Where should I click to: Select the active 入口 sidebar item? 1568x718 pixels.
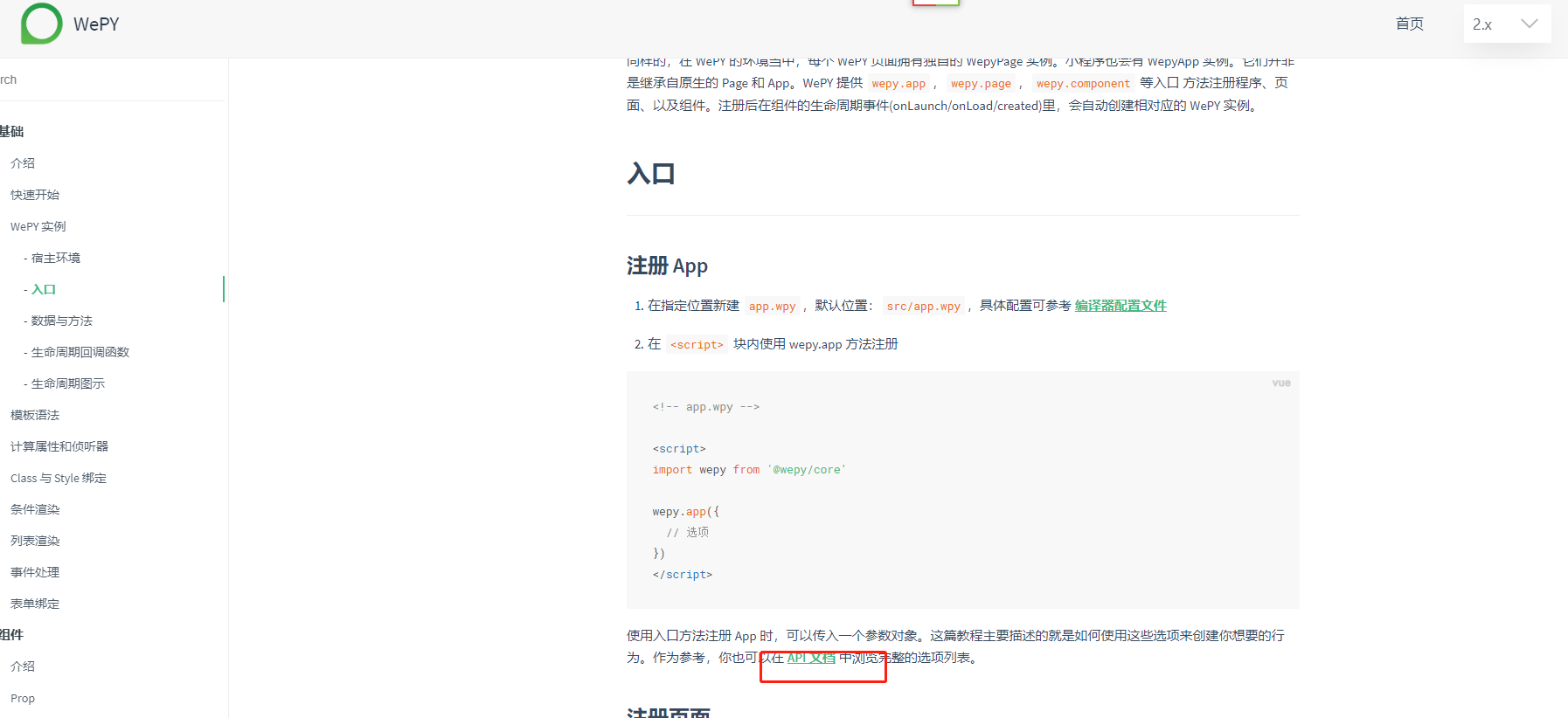click(43, 289)
